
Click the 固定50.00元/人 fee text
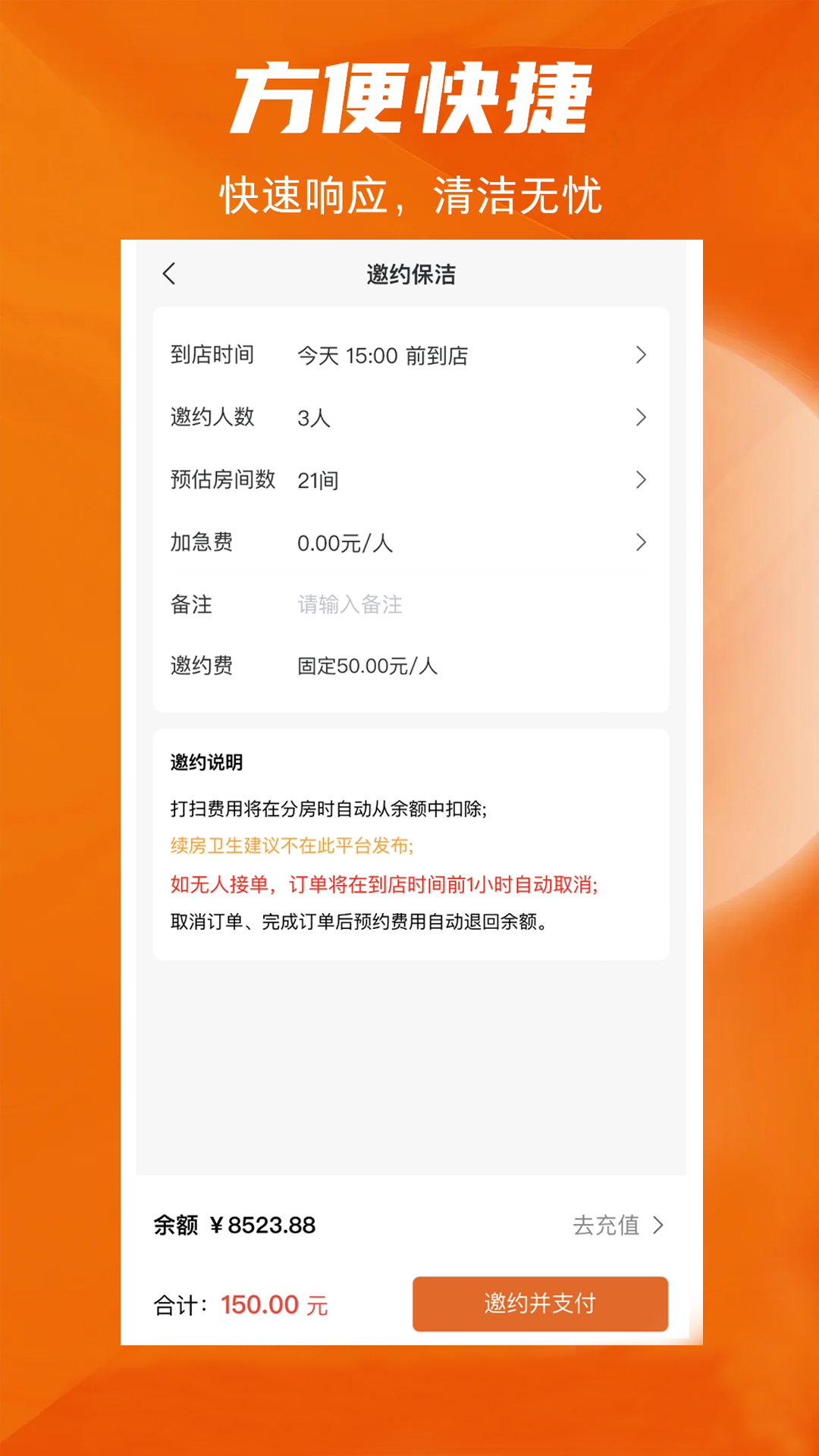point(368,666)
